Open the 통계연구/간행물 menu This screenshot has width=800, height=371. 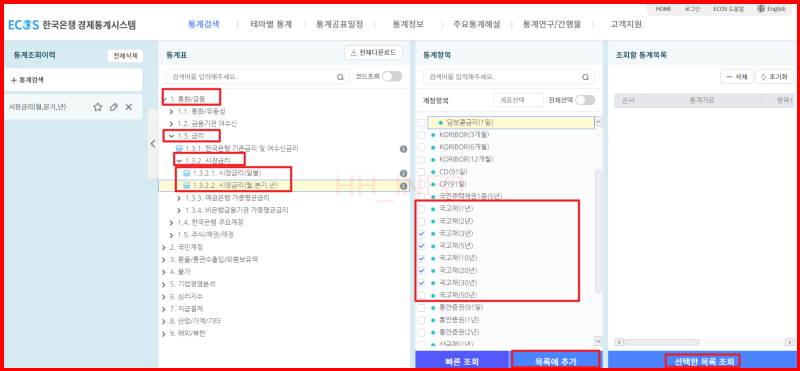551,24
